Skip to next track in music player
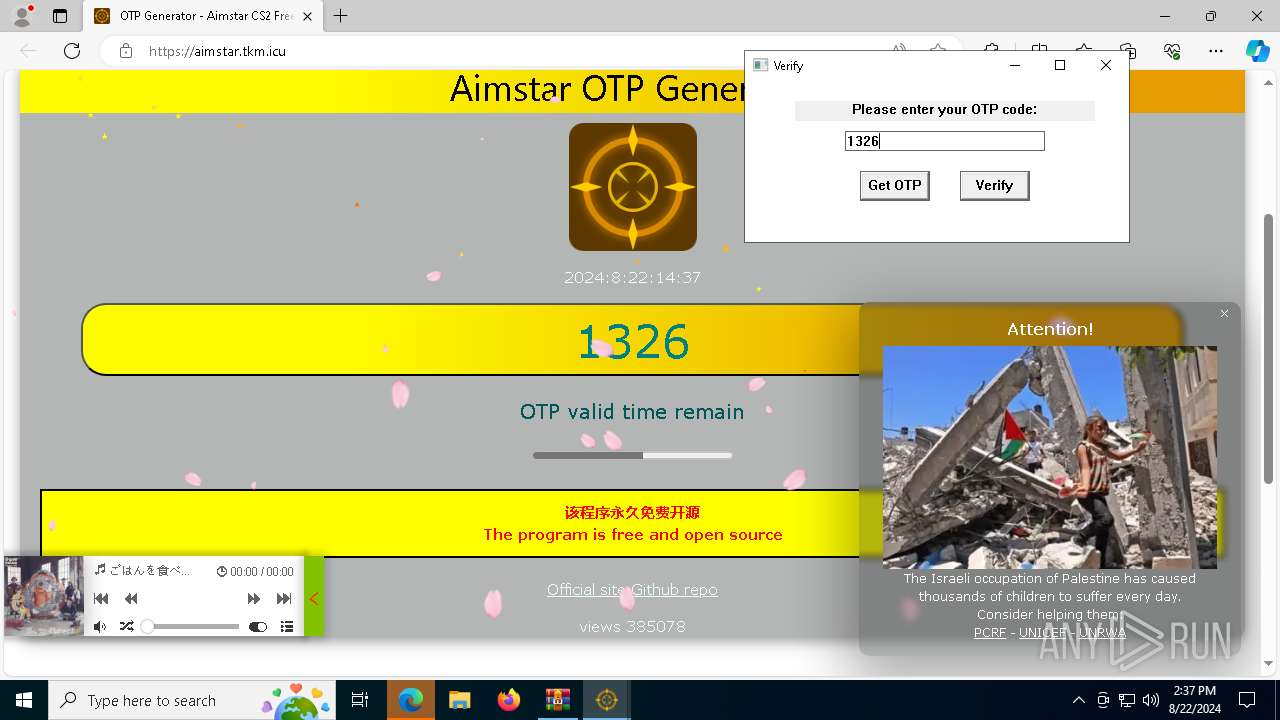The image size is (1280, 720). (x=284, y=598)
